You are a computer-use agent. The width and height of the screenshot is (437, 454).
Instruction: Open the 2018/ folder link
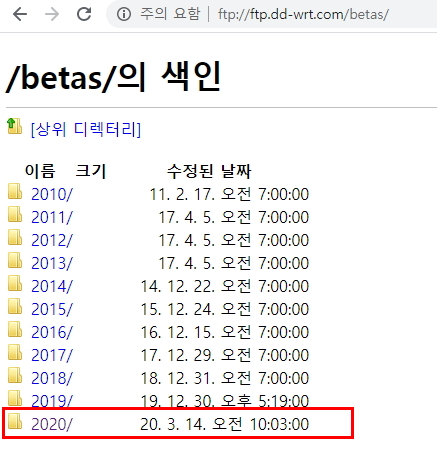[52, 378]
